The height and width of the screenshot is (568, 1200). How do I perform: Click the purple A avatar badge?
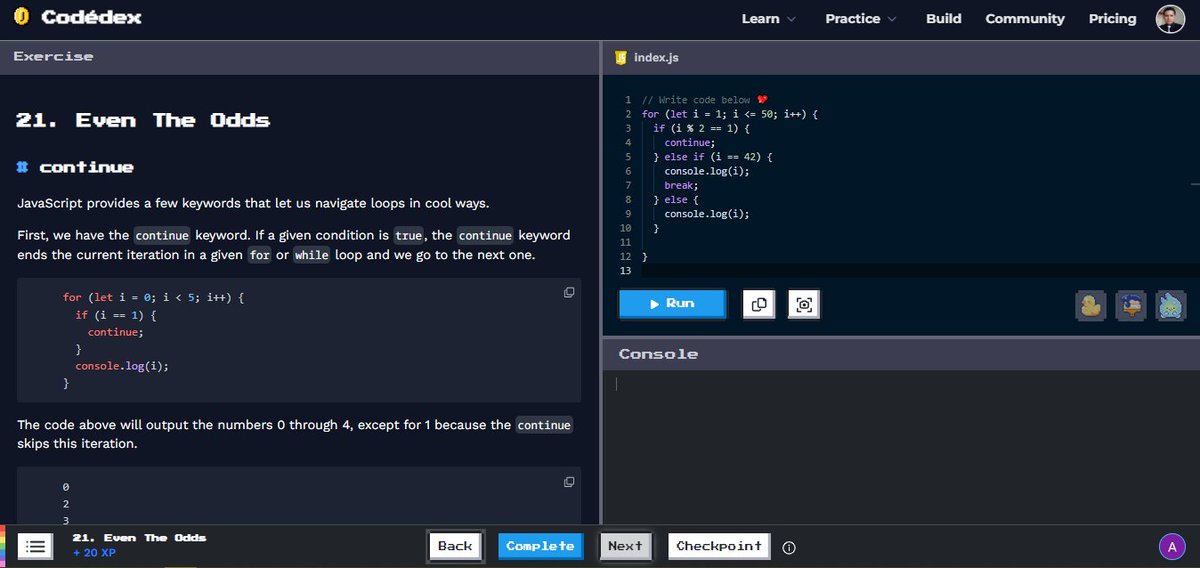pyautogui.click(x=1171, y=546)
